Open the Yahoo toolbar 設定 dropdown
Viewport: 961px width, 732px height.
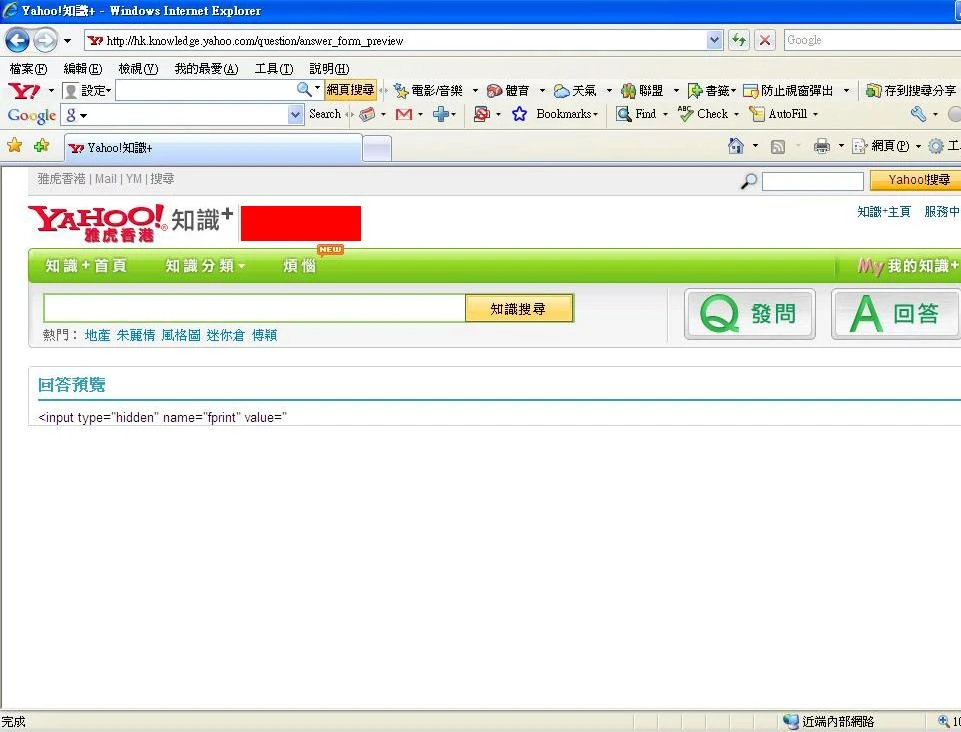(88, 91)
